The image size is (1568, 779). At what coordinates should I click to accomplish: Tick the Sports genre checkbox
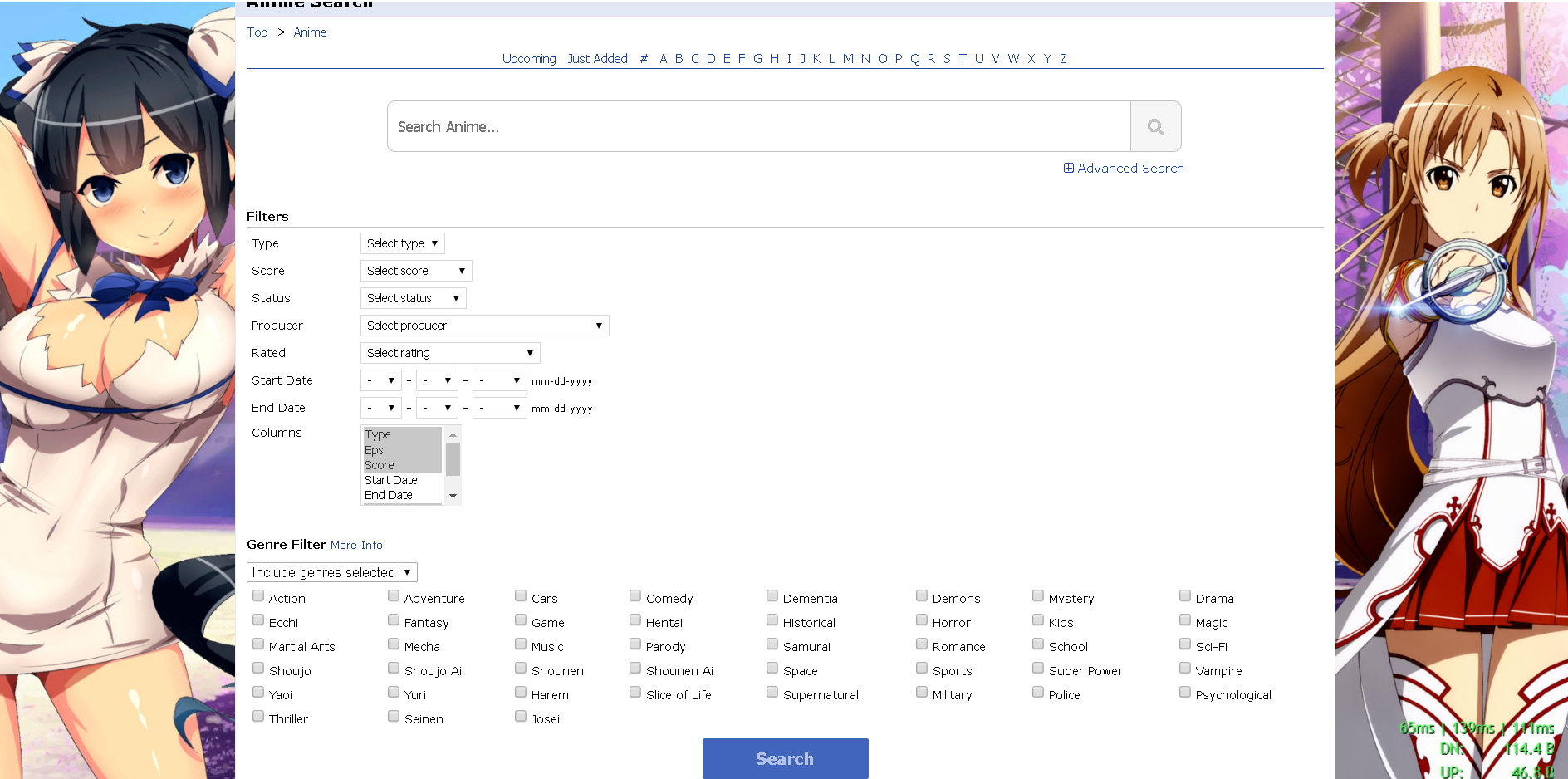(922, 669)
